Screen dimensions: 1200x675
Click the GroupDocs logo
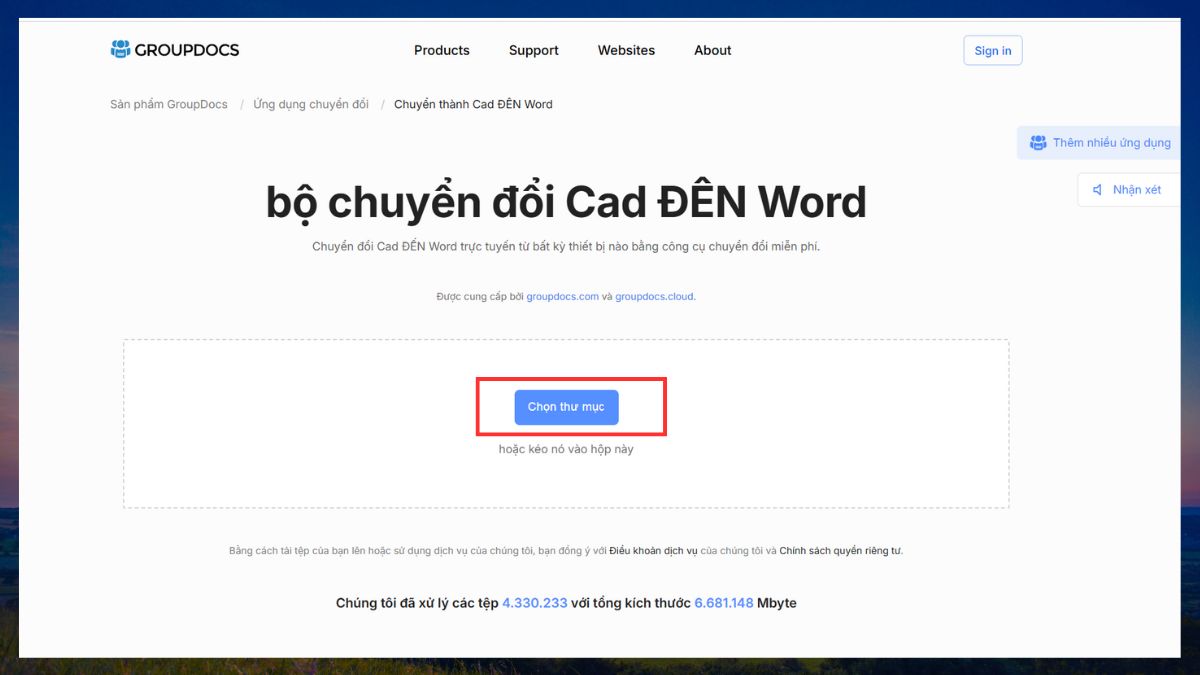click(175, 50)
